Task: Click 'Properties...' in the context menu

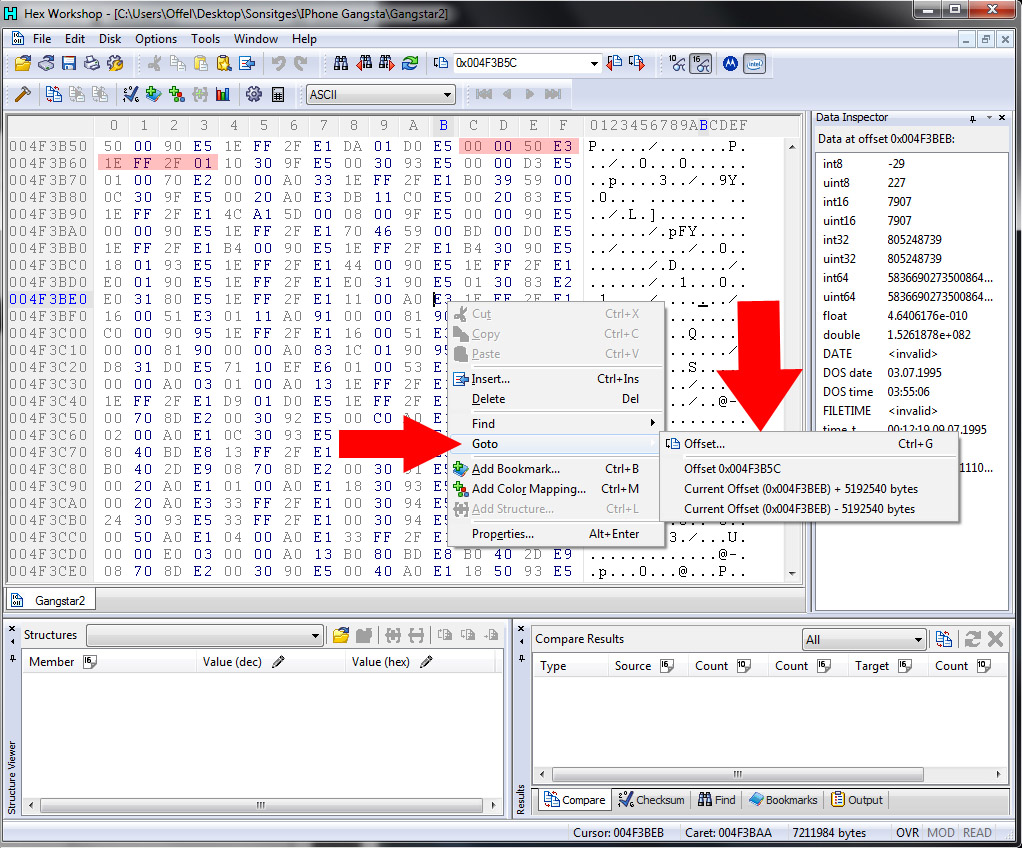Action: click(x=505, y=534)
